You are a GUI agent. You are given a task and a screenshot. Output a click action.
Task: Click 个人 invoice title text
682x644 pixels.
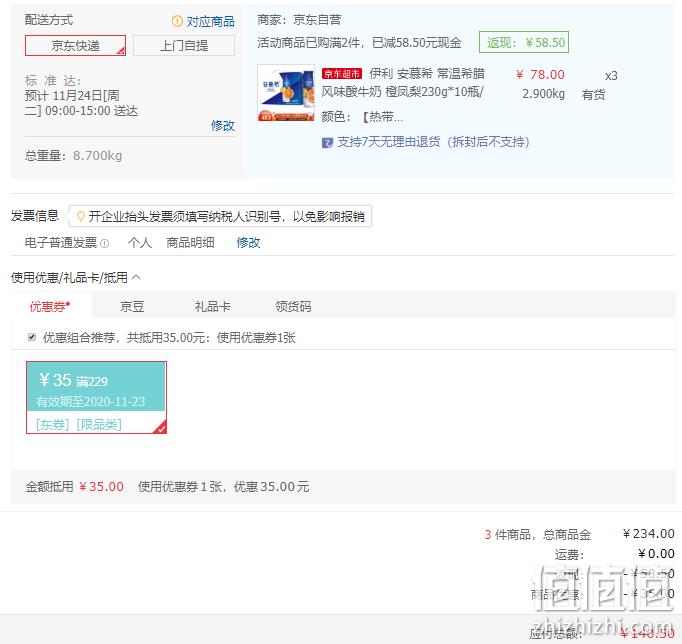click(x=140, y=242)
